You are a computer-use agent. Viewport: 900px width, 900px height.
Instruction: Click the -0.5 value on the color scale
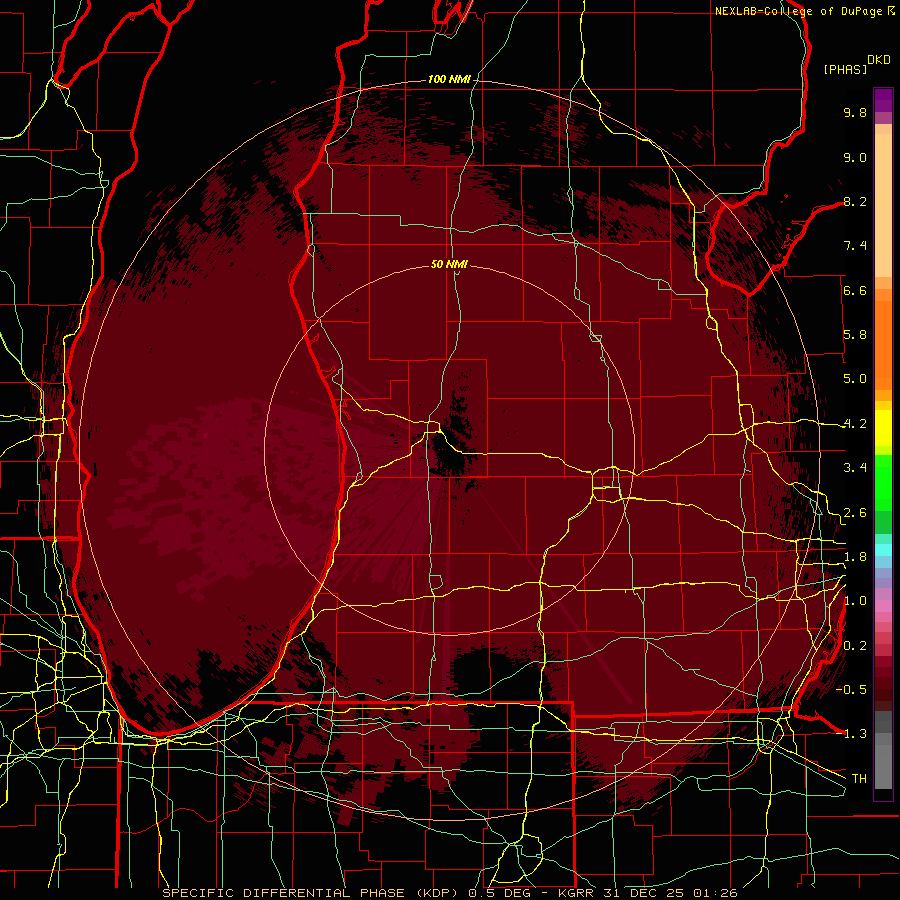pyautogui.click(x=851, y=689)
